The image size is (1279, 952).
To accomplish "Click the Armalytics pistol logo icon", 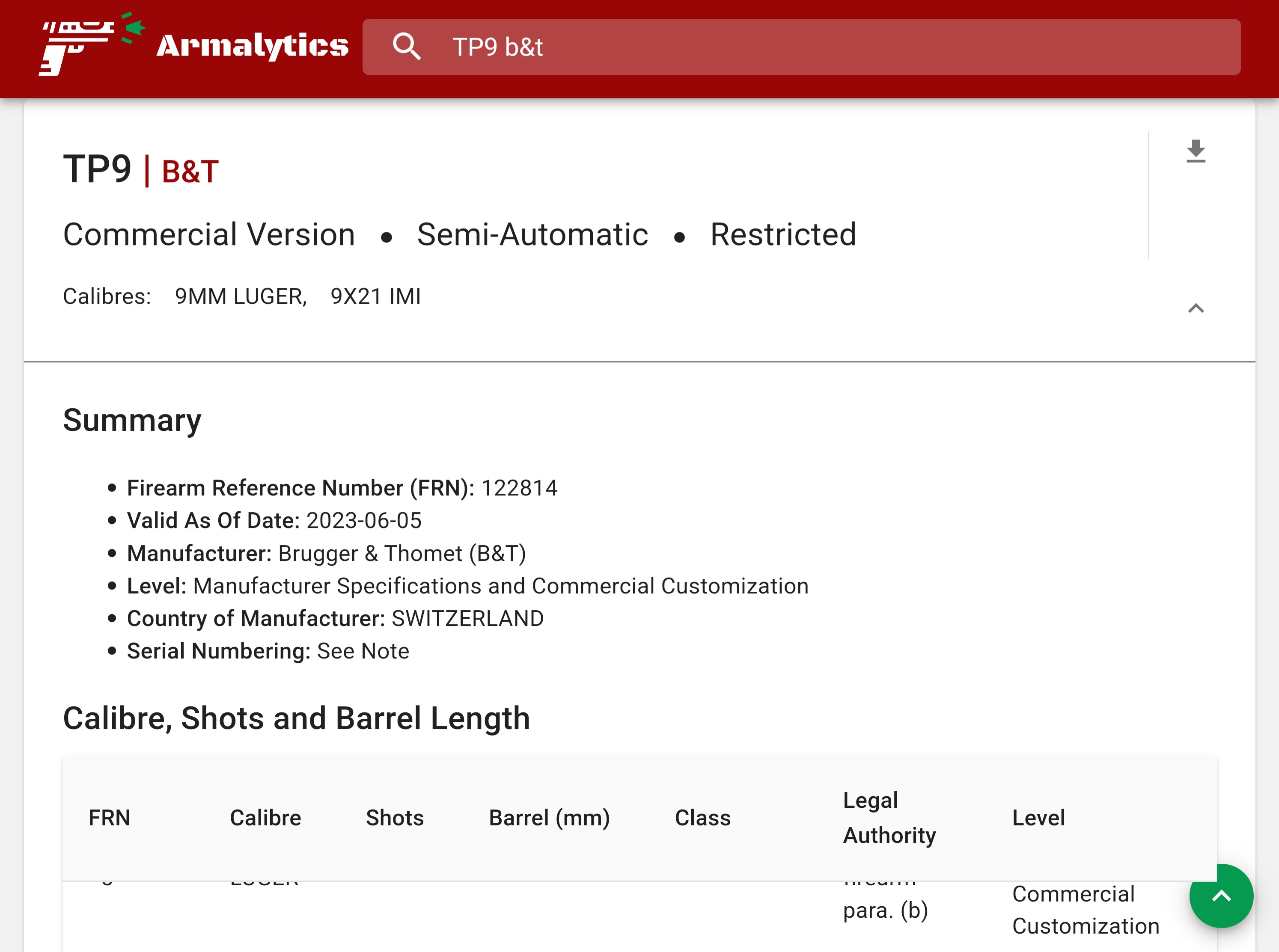I will coord(91,45).
